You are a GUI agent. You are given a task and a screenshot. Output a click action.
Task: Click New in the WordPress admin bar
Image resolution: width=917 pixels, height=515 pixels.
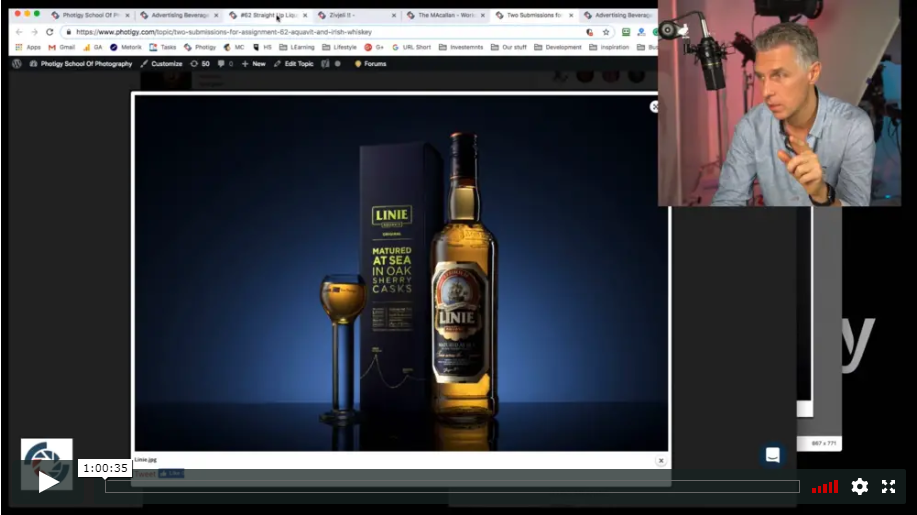[x=254, y=64]
